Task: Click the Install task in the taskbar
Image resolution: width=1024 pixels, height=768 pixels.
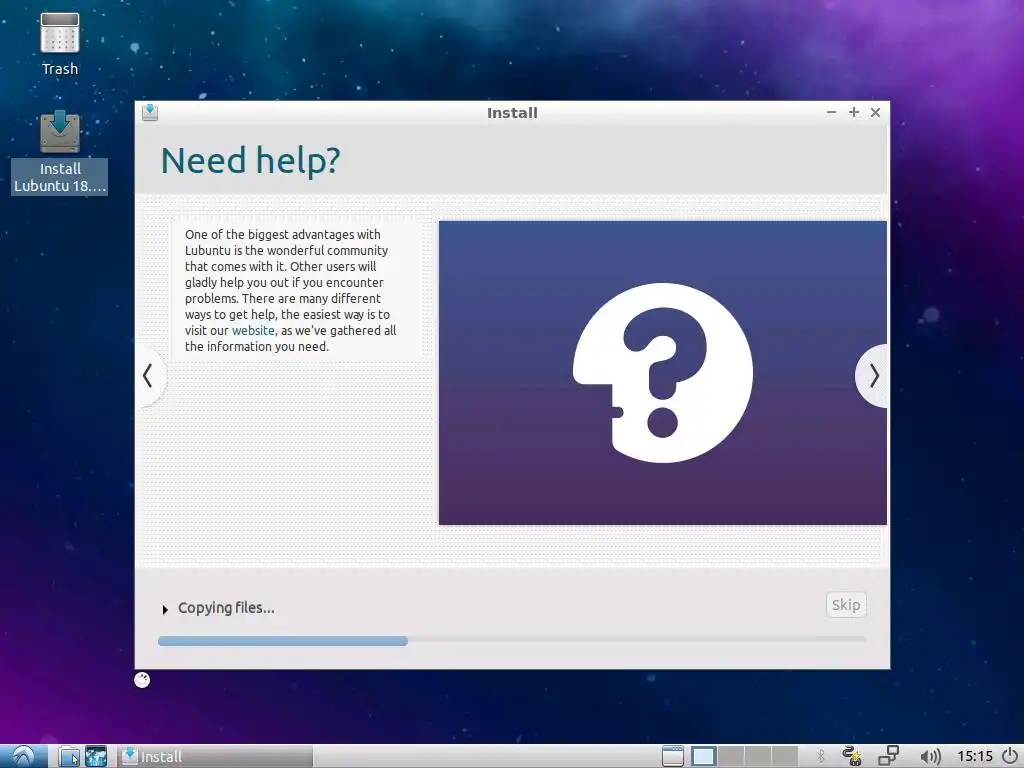Action: [216, 756]
